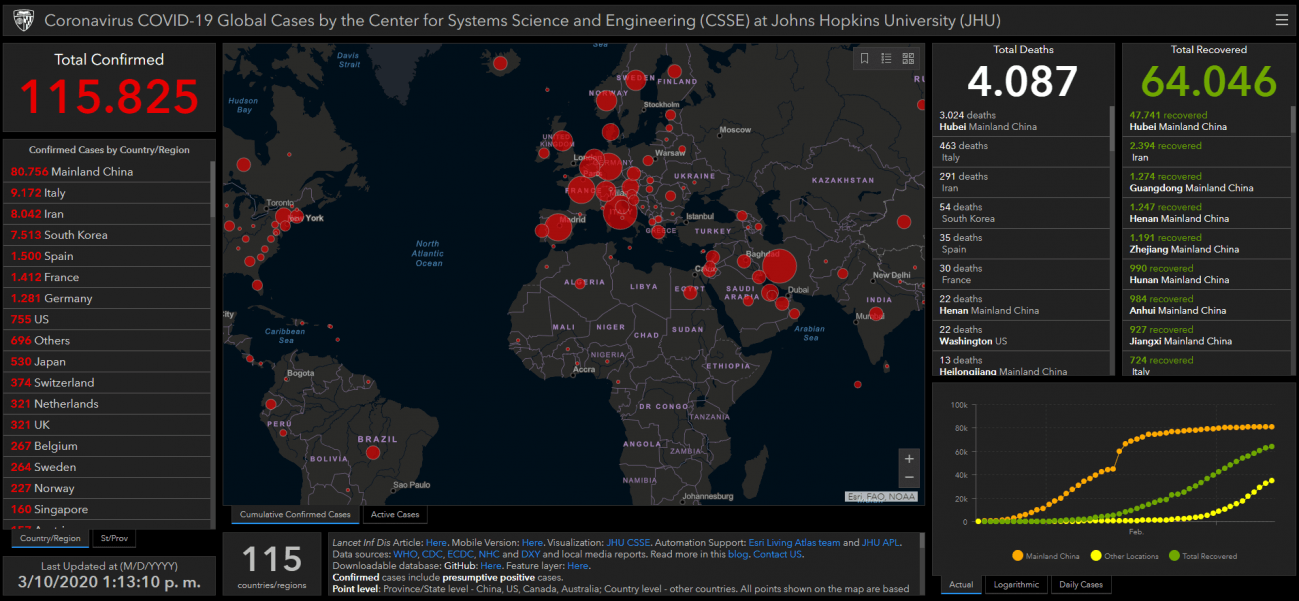Click Guangdong entry in recovered list
Screen dimensions: 1299x601
point(1205,182)
